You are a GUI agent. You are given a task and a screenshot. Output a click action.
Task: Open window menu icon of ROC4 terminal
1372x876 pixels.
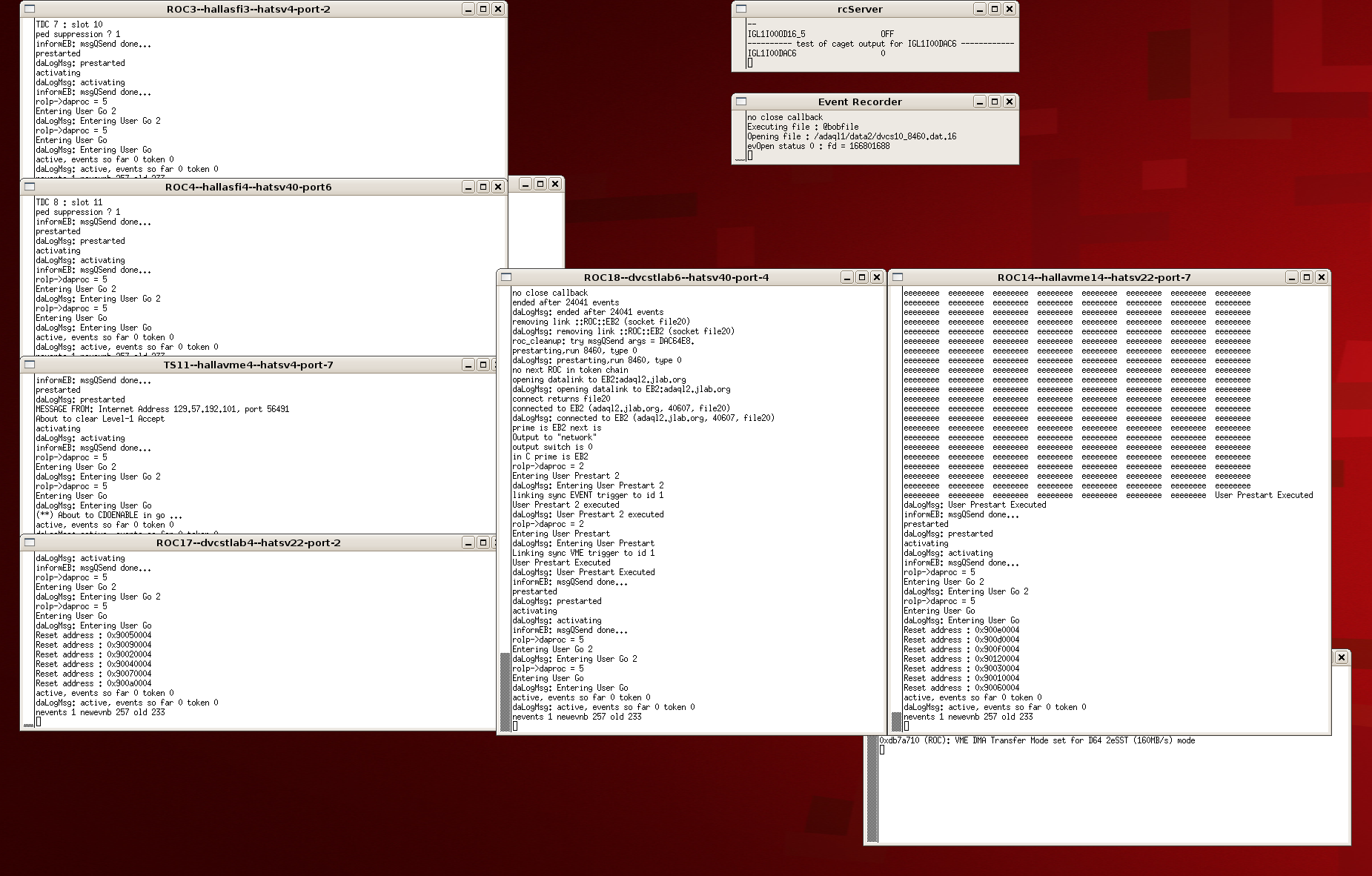coord(30,187)
